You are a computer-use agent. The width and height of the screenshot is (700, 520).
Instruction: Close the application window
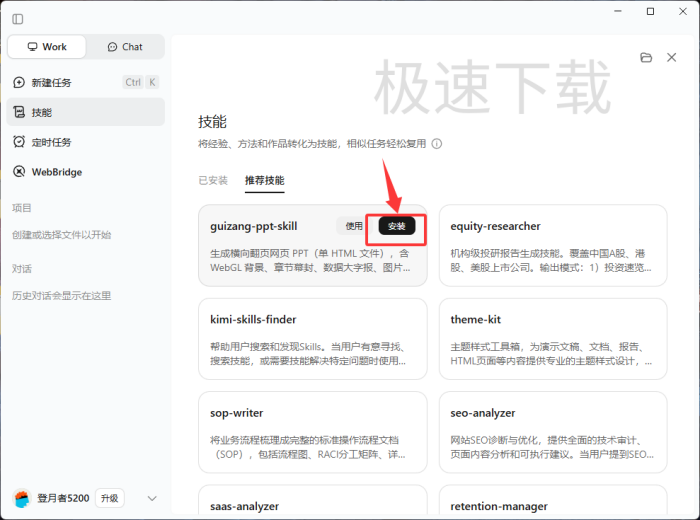pyautogui.click(x=683, y=11)
